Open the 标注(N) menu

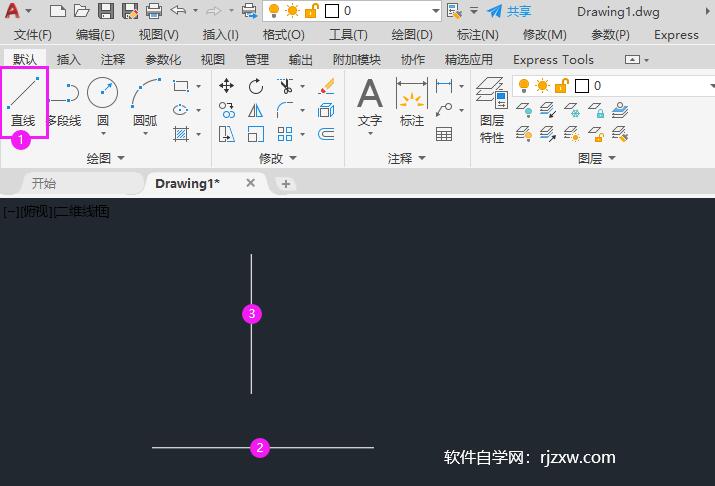click(477, 35)
